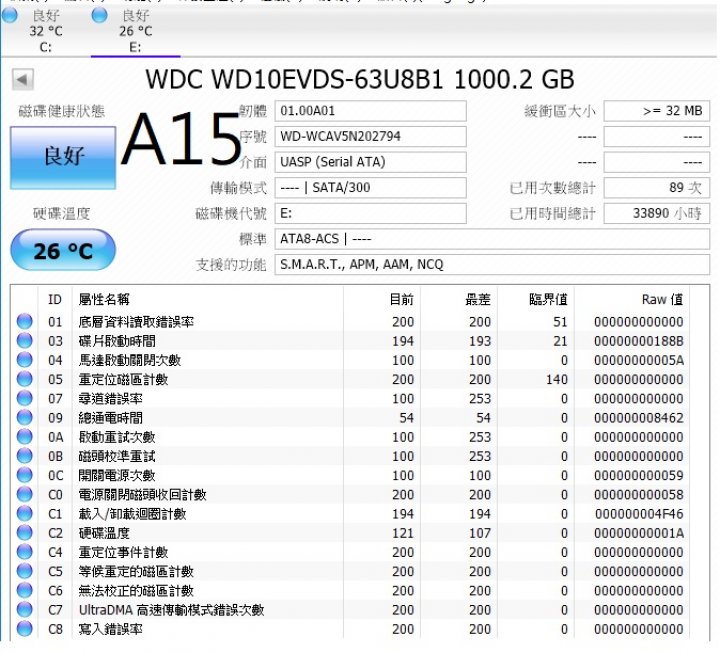
Task: Select the 底層資料讀取錯誤率 attribute row
Action: (350, 321)
